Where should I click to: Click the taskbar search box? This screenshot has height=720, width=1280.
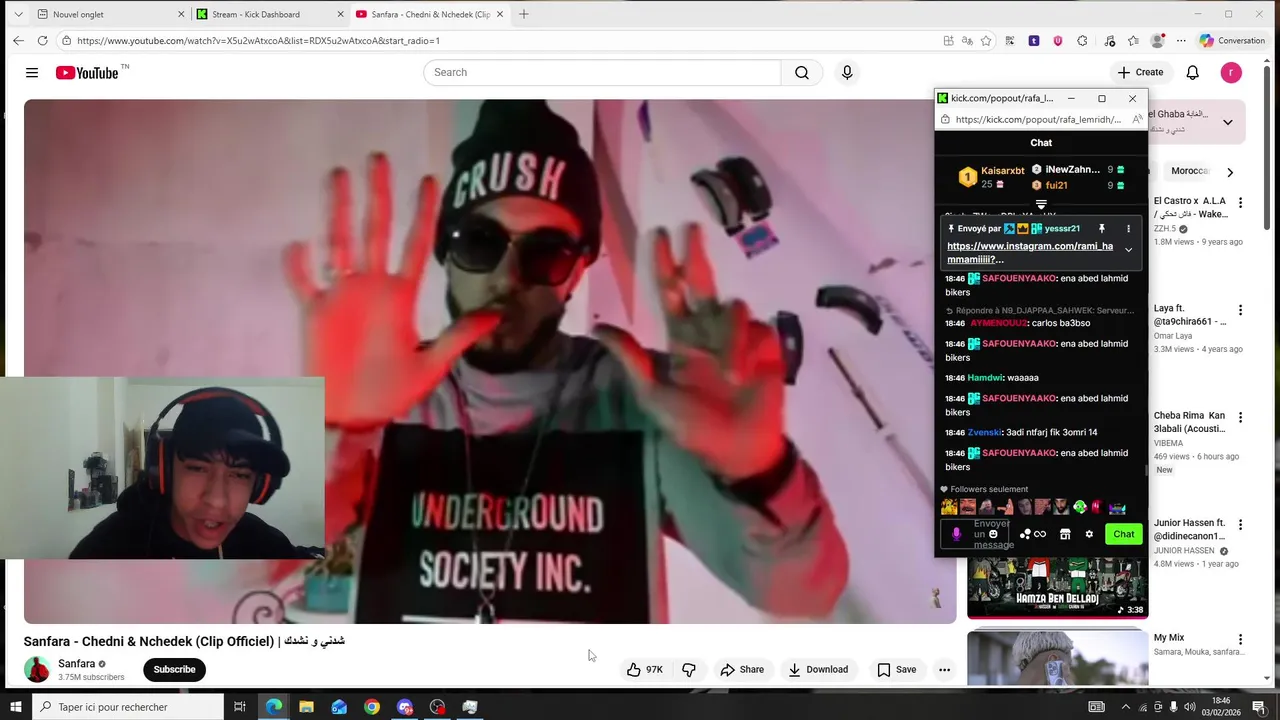tap(128, 707)
